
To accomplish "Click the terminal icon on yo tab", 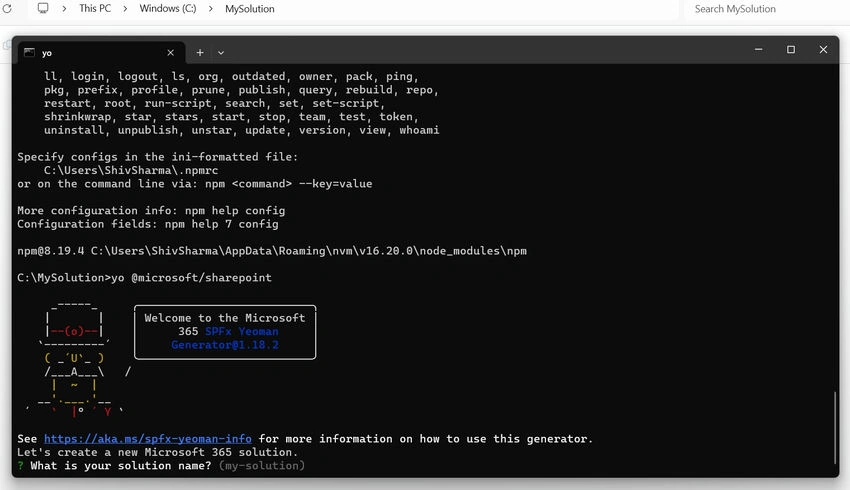I will point(29,53).
